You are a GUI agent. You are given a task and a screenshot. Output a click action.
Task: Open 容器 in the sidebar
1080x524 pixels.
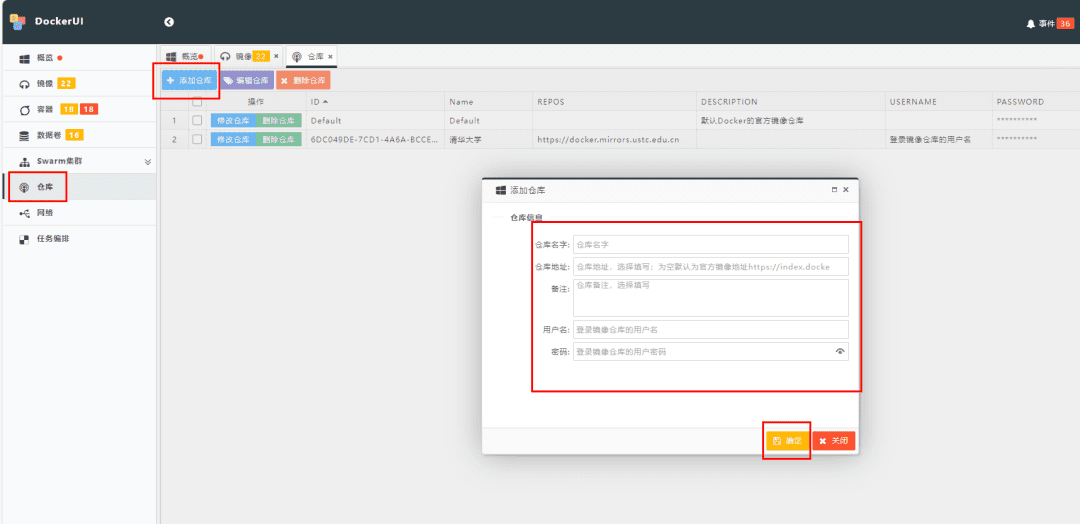[45, 109]
